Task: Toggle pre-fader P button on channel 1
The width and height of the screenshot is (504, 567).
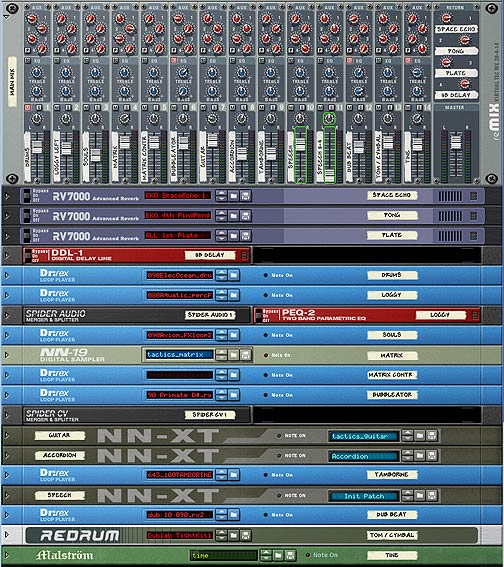Action: click(x=28, y=51)
